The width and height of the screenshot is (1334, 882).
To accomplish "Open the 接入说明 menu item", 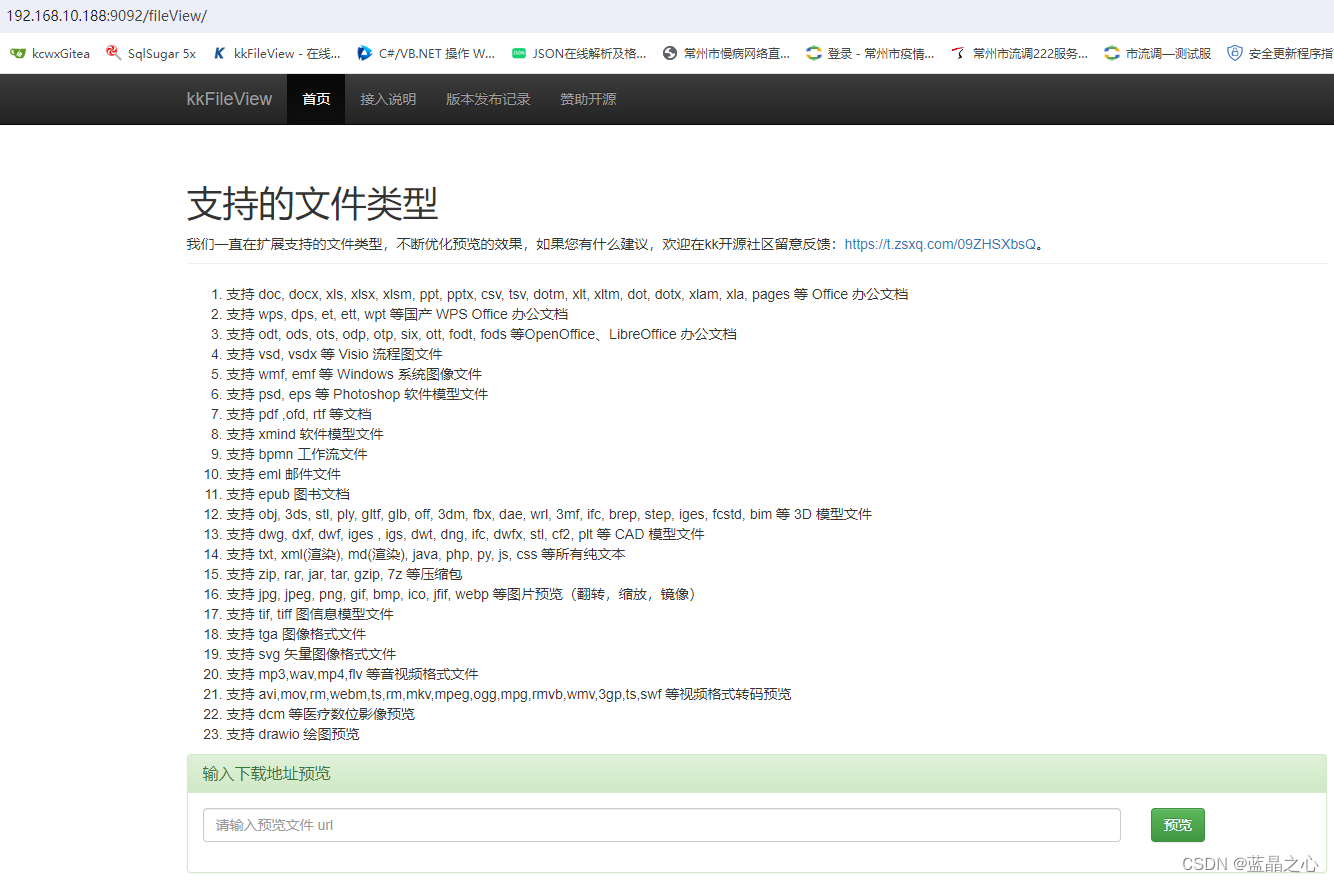I will pyautogui.click(x=388, y=99).
